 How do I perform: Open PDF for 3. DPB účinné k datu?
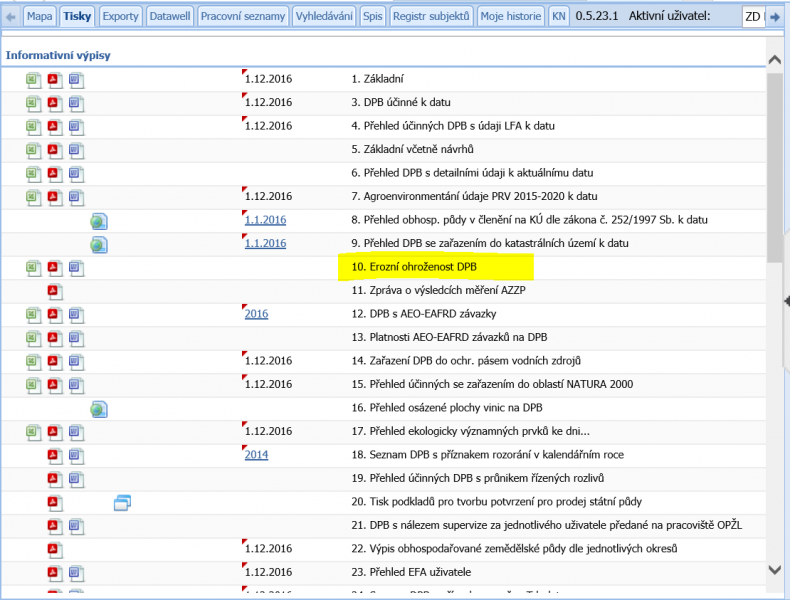click(55, 103)
